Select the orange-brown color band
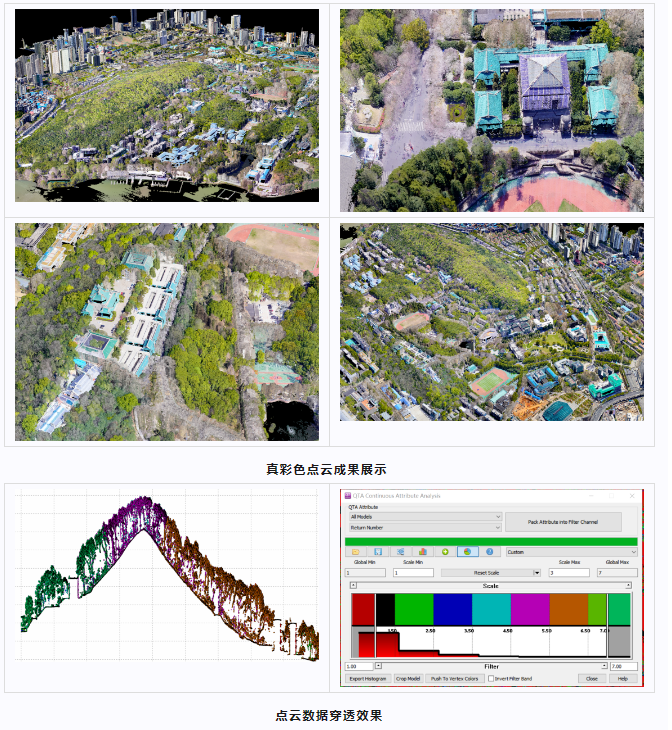 [569, 609]
